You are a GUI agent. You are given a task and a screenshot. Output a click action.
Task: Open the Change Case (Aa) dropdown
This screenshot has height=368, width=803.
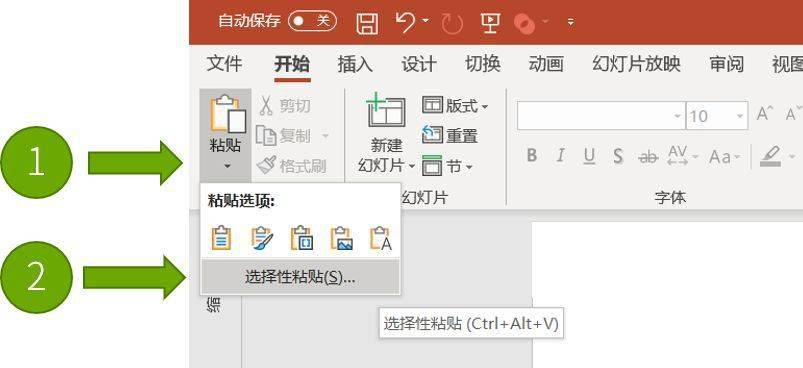[725, 157]
